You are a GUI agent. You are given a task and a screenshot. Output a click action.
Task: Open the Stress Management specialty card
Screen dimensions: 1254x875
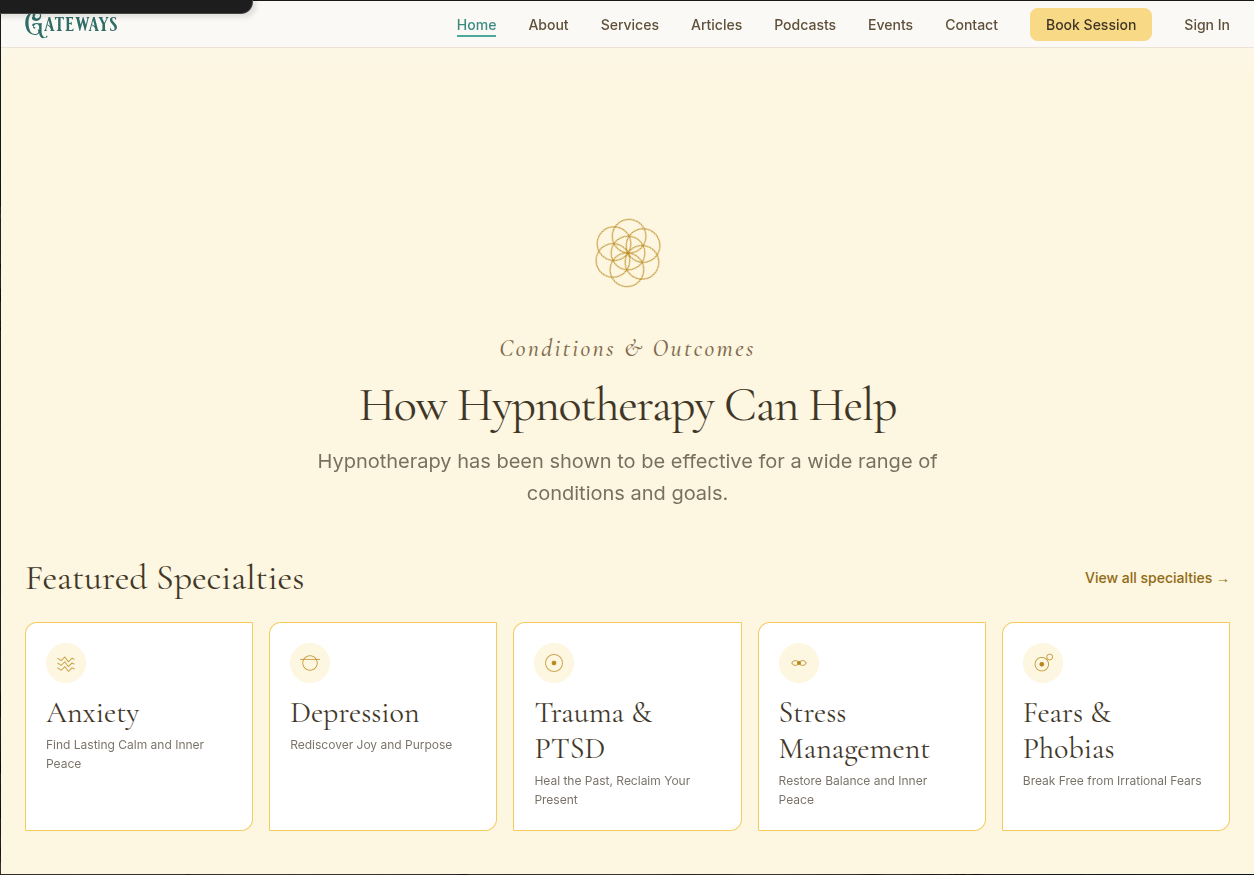[x=871, y=726]
